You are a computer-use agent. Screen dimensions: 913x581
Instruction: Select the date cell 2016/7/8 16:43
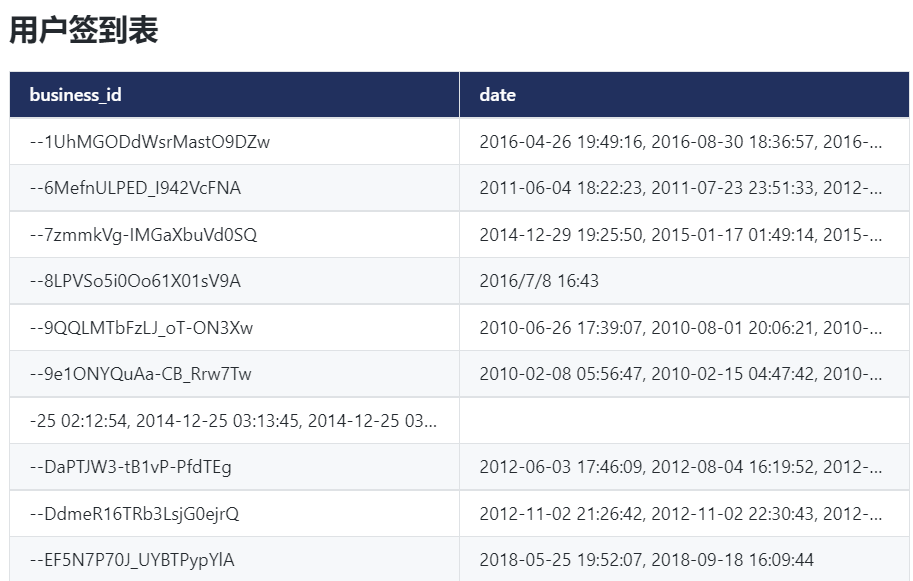click(539, 281)
